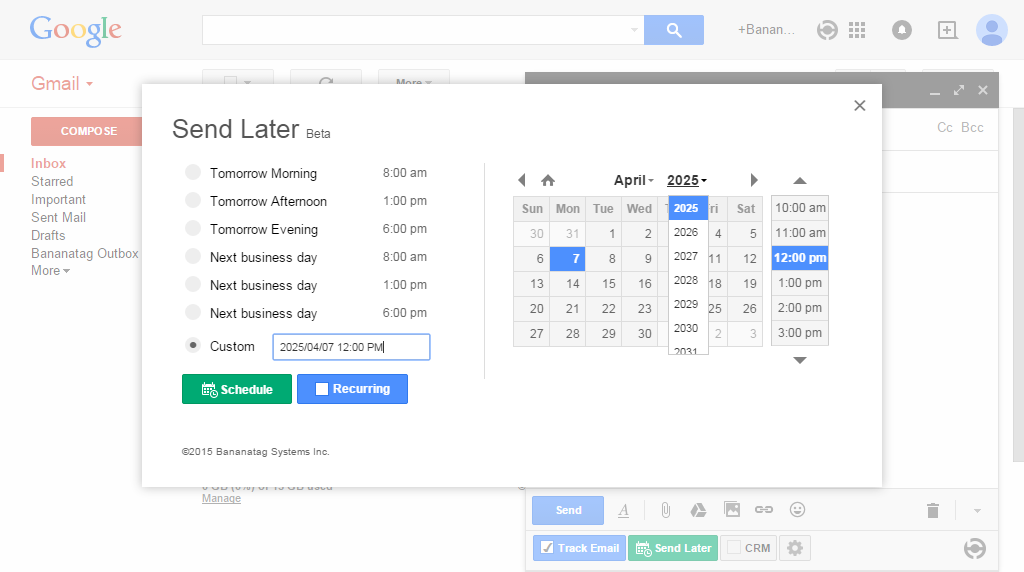Open the 2025 year dropdown

[687, 180]
